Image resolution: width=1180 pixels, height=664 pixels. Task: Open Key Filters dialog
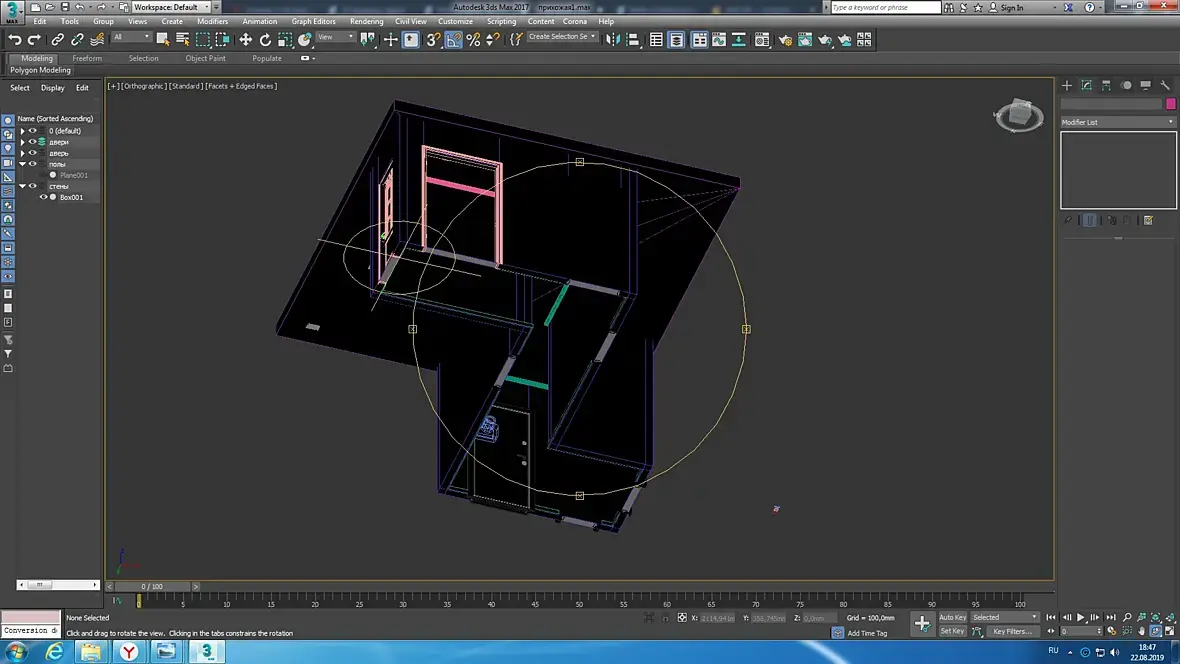[1011, 631]
